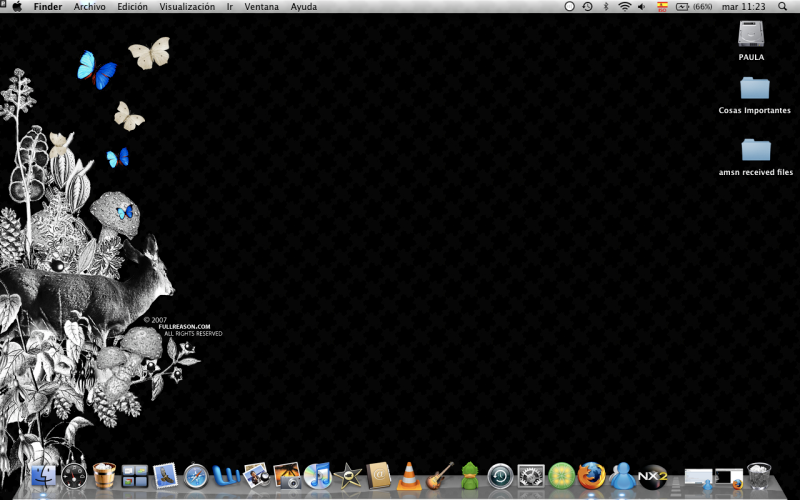Open Time Machine from the dock
The width and height of the screenshot is (800, 500).
tap(500, 476)
